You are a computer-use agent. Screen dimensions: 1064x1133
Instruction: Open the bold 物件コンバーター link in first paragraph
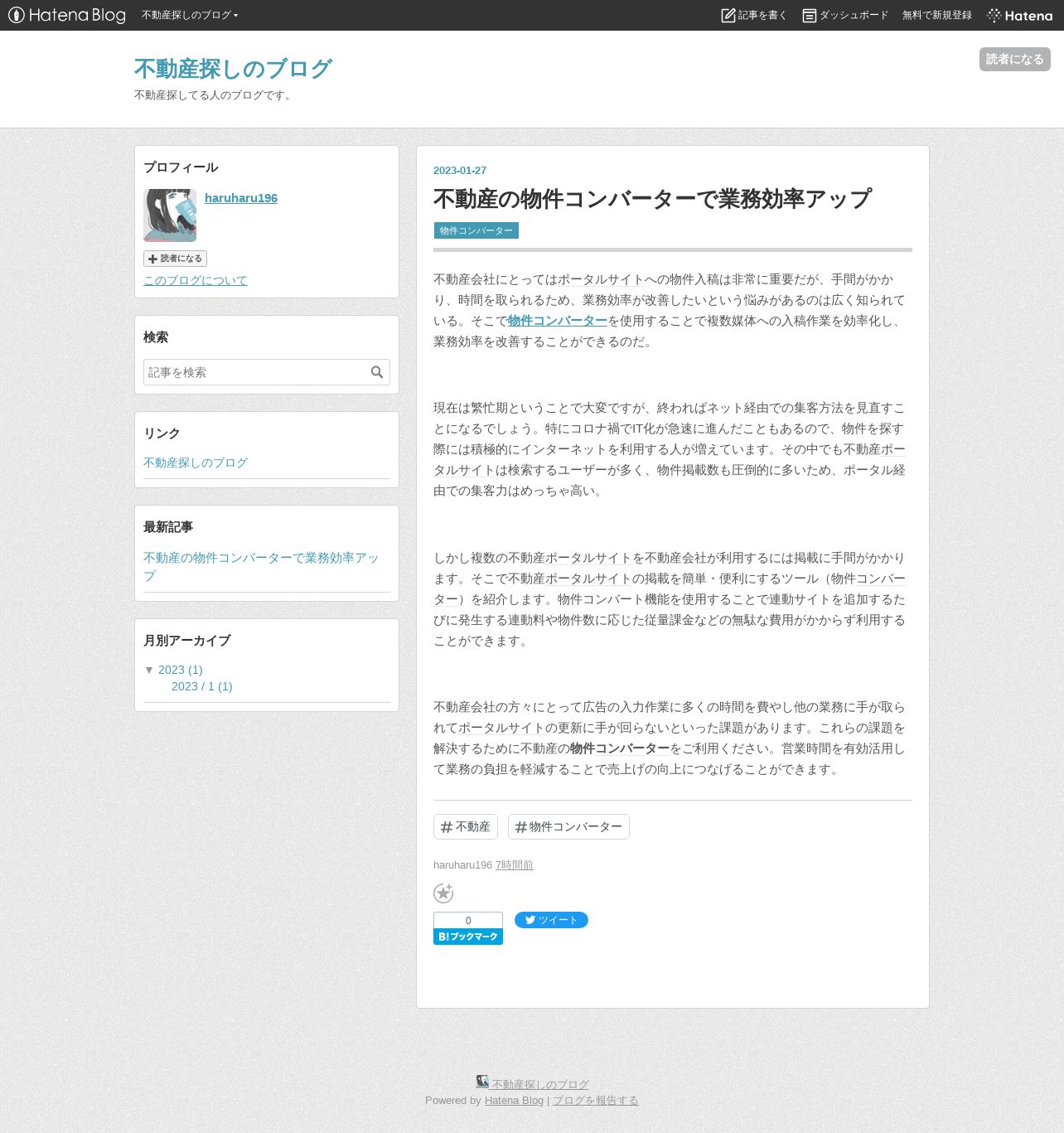558,321
